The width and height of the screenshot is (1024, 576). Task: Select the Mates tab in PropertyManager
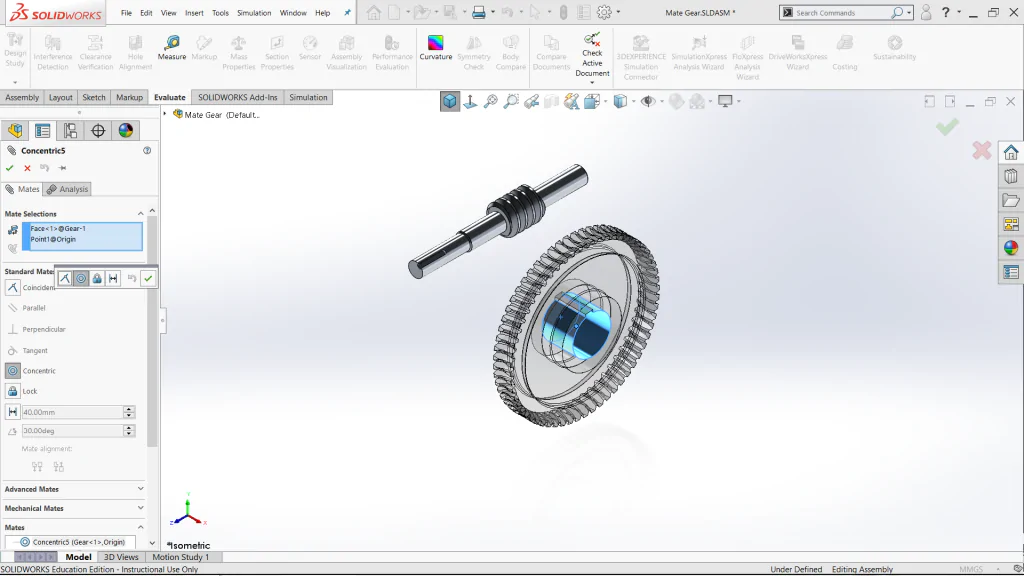coord(22,189)
